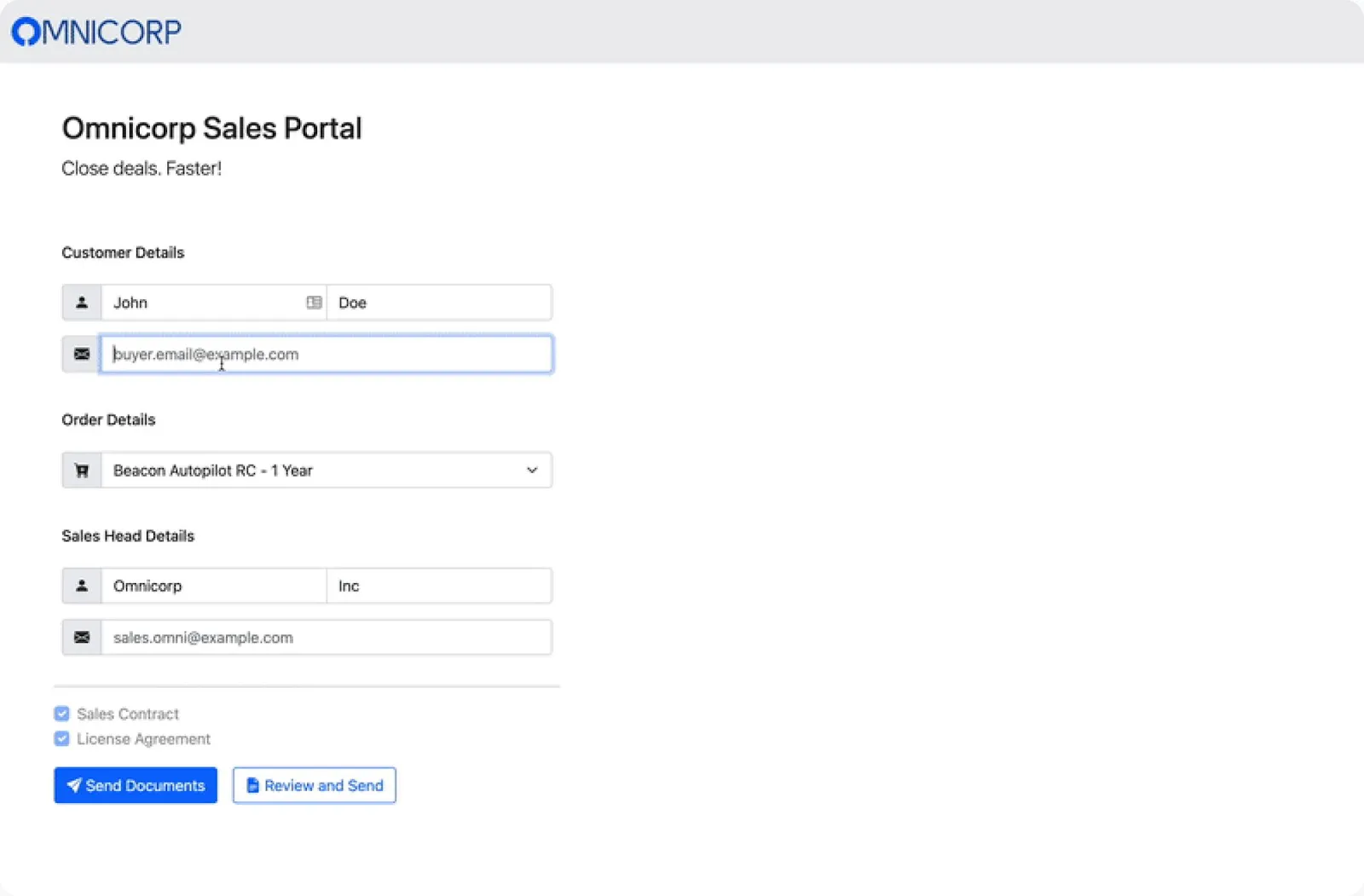Uncheck the Sales Contract checkbox
The width and height of the screenshot is (1364, 896).
61,714
